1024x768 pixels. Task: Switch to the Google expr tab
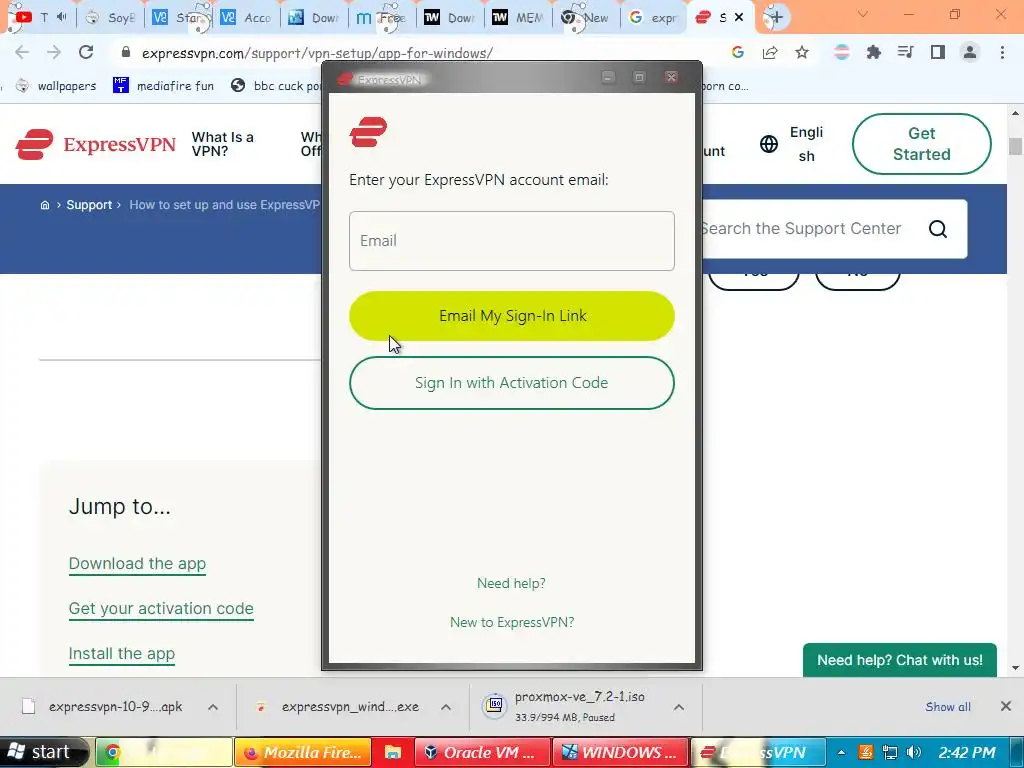coord(654,18)
